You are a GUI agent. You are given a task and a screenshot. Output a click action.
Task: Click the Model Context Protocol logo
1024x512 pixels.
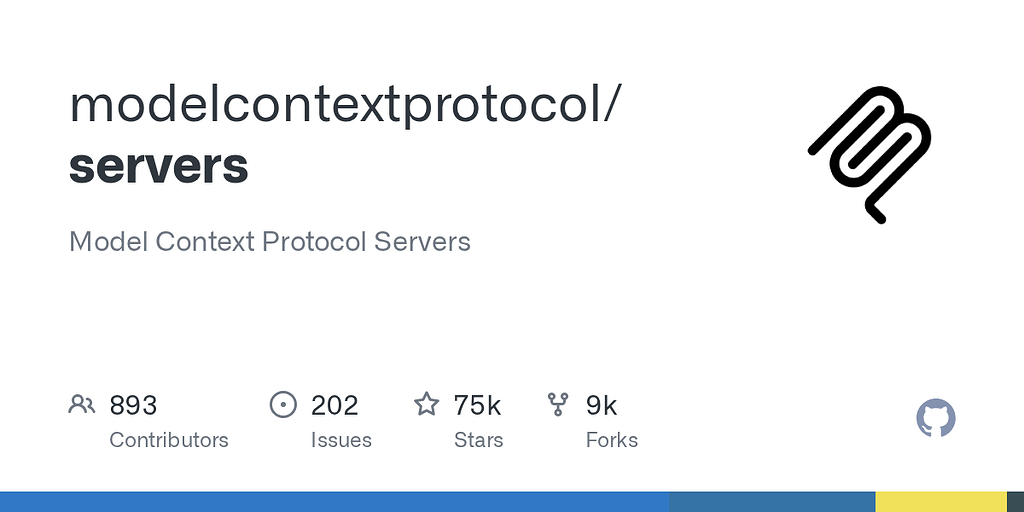pyautogui.click(x=870, y=155)
